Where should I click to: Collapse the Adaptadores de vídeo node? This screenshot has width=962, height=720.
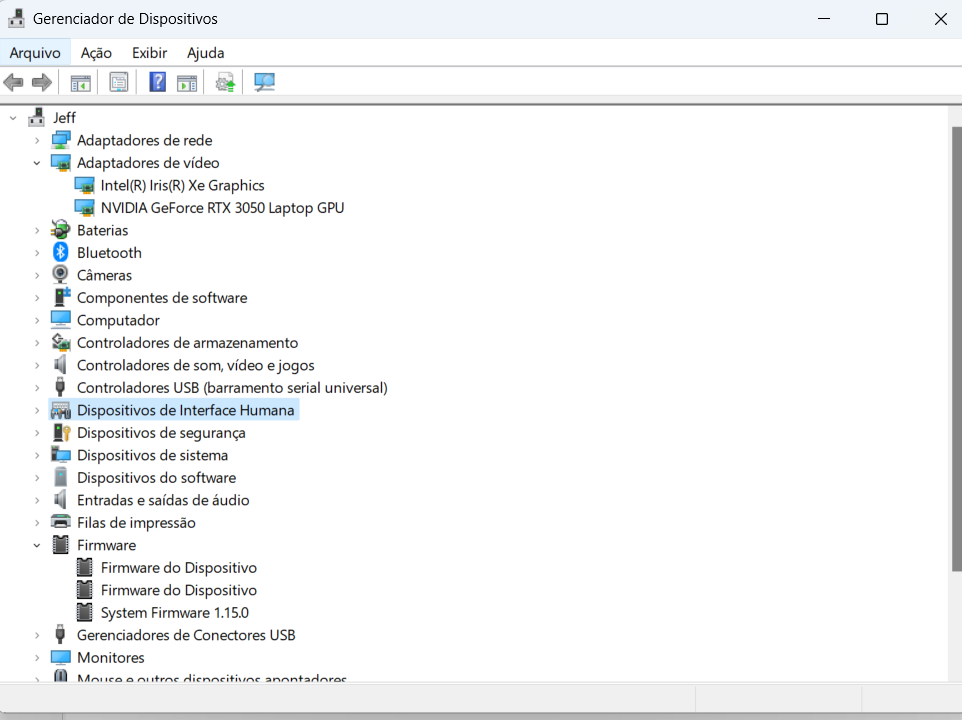point(37,163)
